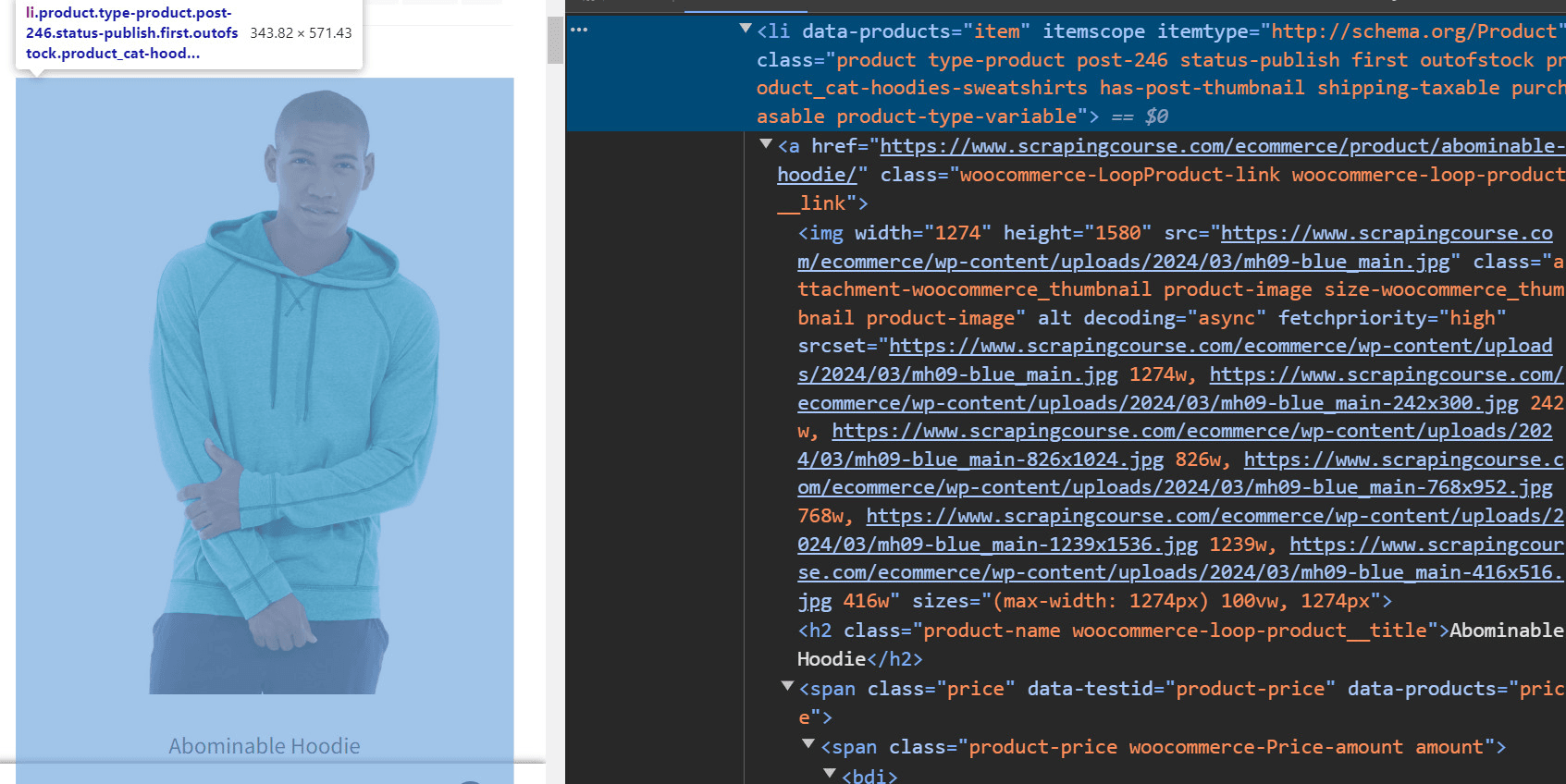Select the == $0 marker text
The image size is (1566, 784).
[1140, 116]
